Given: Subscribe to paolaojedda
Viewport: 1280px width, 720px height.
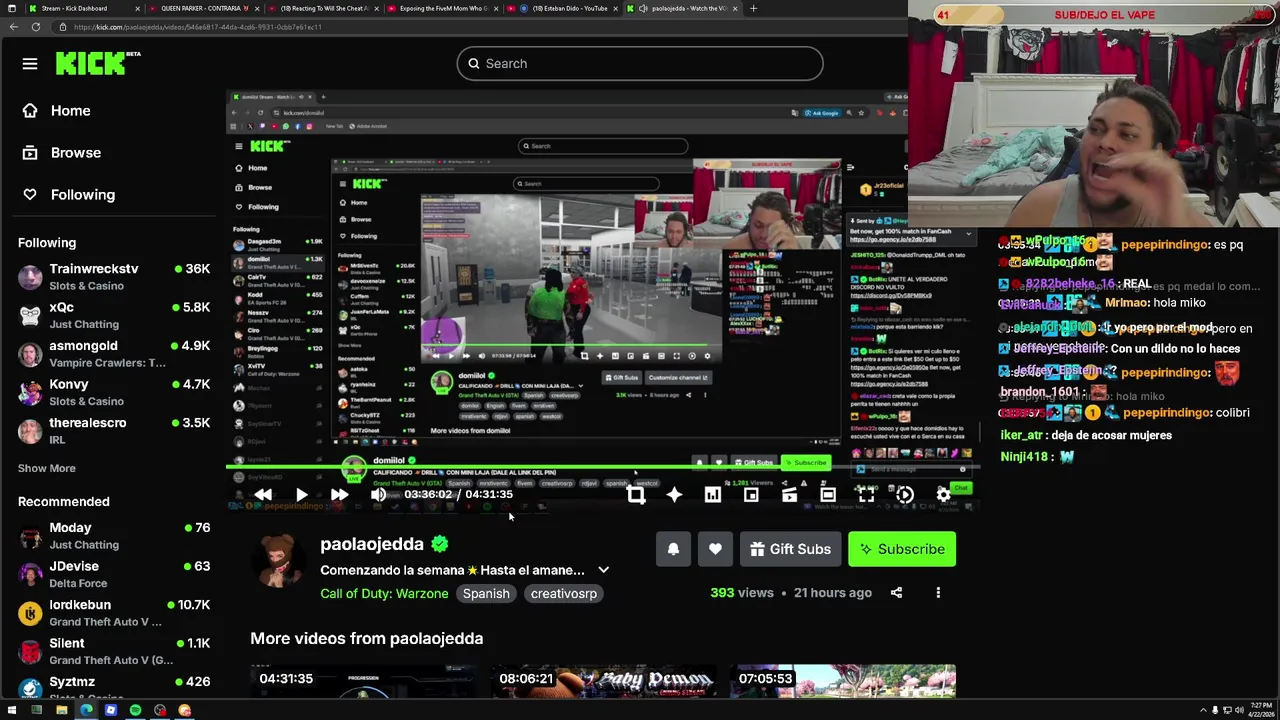Looking at the screenshot, I should coord(902,549).
